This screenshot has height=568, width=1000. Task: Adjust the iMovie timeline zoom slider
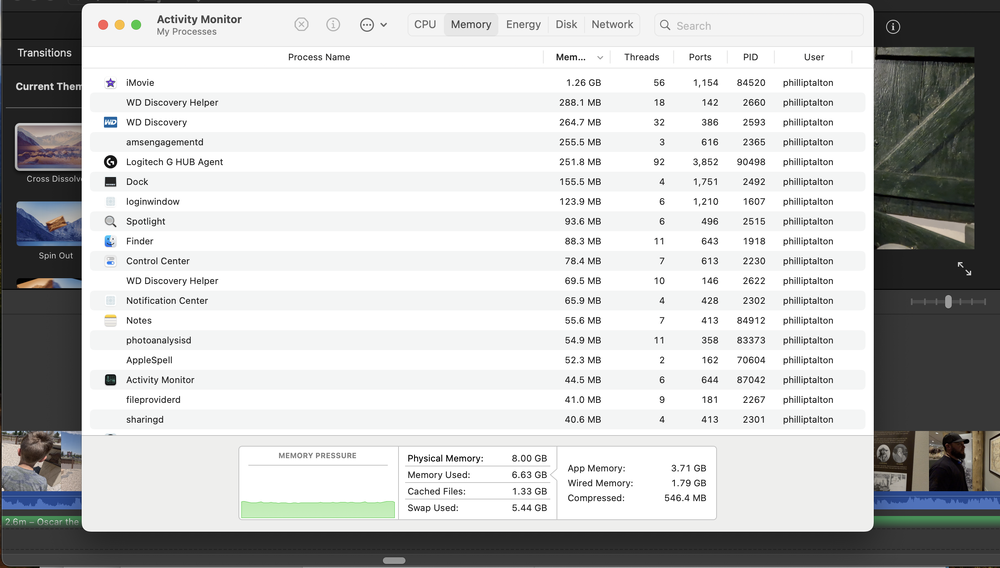(x=948, y=302)
